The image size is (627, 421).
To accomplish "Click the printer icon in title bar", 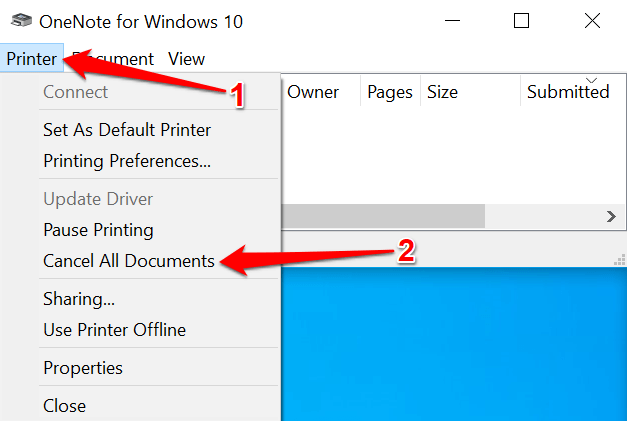I will (18, 20).
